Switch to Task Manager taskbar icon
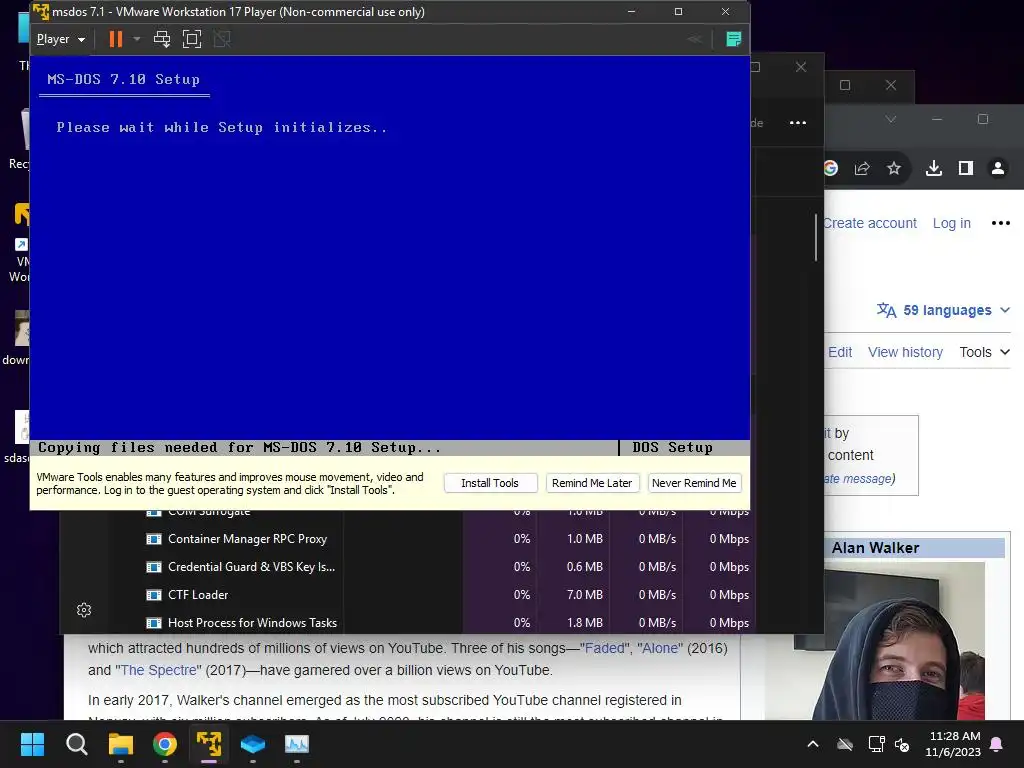Image resolution: width=1024 pixels, height=768 pixels. [x=297, y=744]
